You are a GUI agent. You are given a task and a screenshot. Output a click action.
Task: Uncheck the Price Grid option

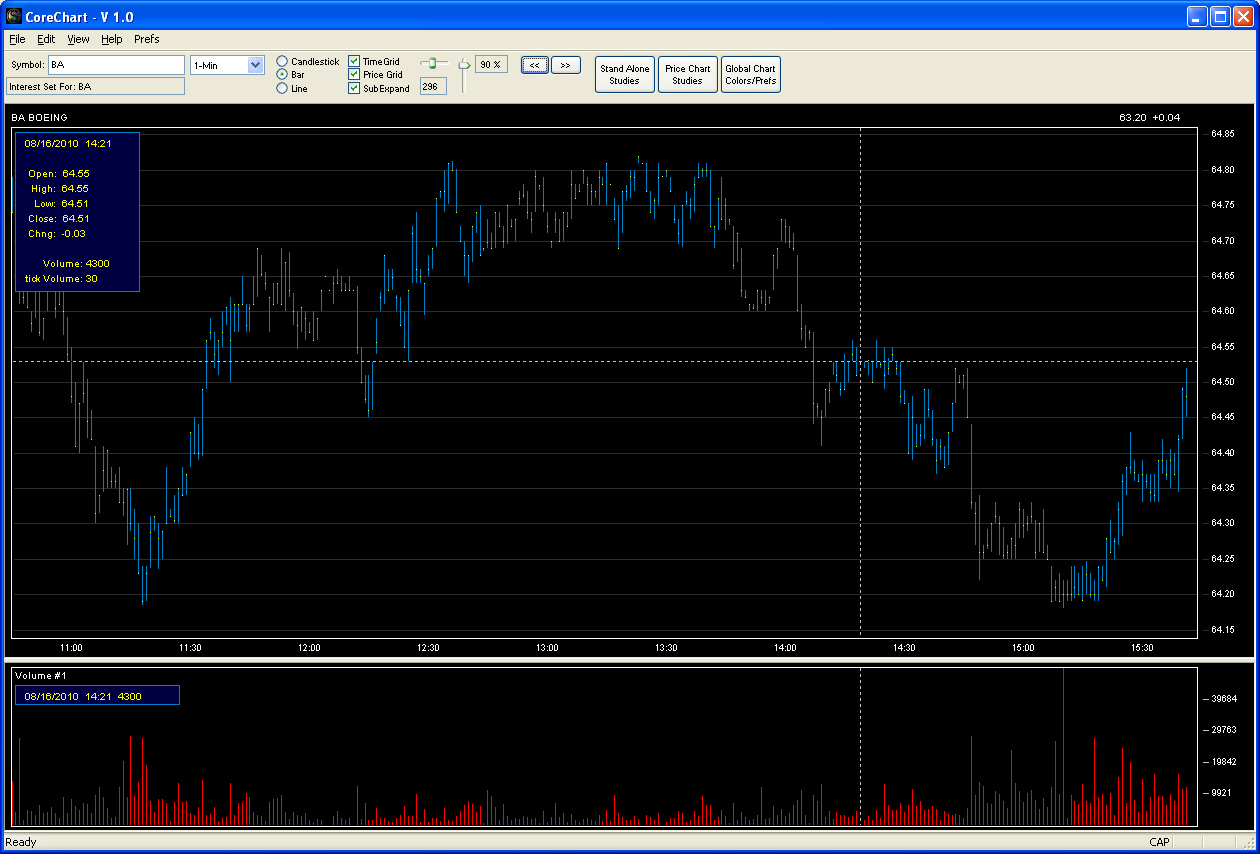(354, 75)
